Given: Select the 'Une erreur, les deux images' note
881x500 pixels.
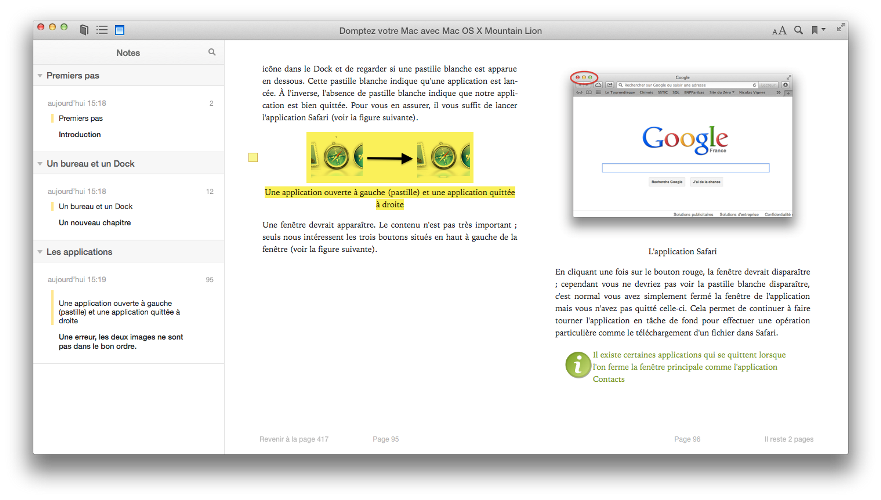Looking at the screenshot, I should [x=121, y=342].
